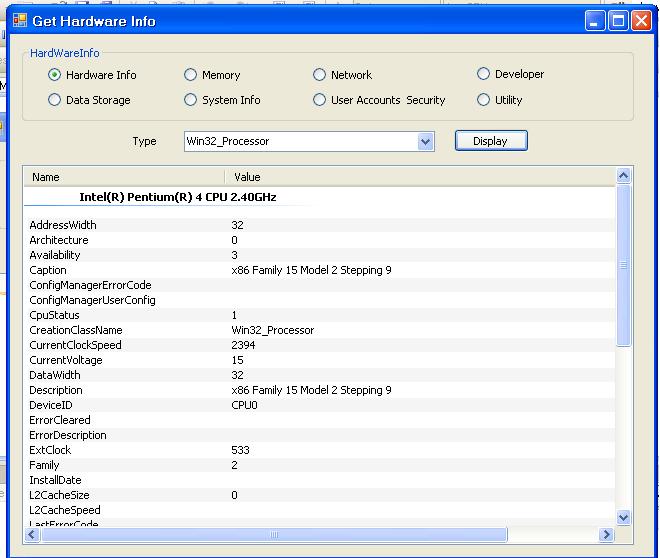Click the scroll down arrow in list

pos(623,517)
